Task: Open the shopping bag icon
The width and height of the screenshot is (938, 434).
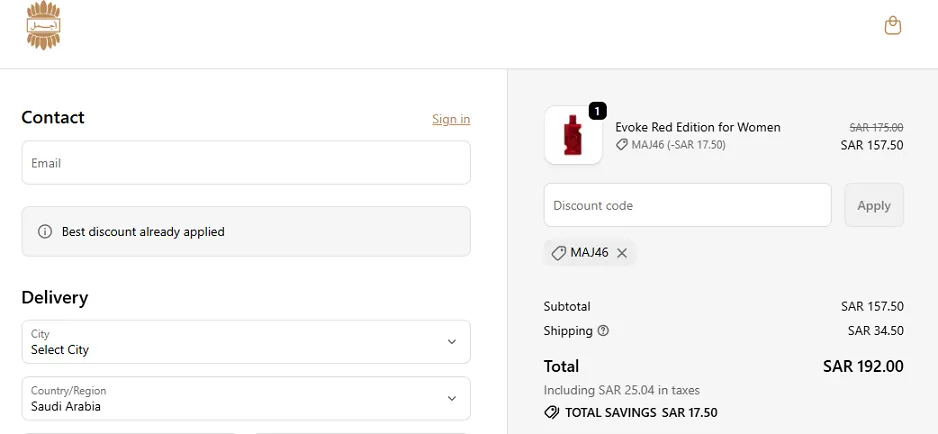Action: [893, 25]
